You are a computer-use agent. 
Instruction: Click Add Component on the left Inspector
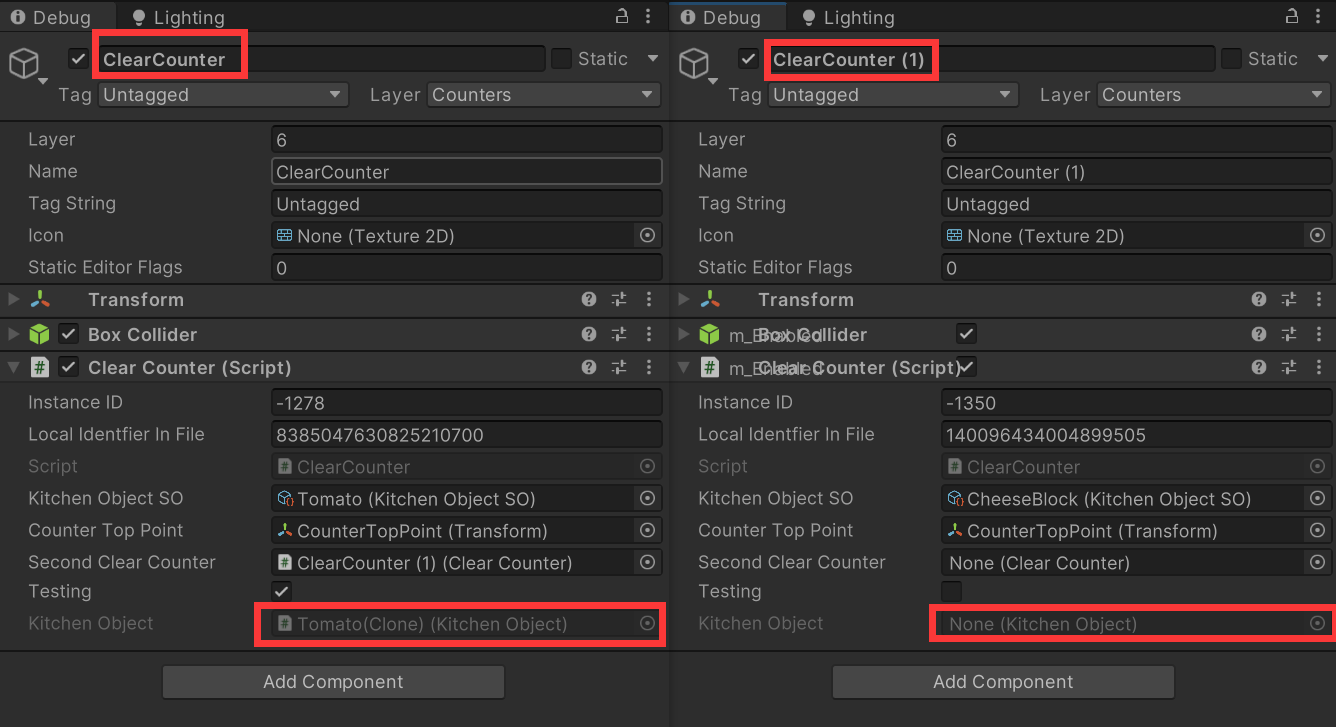coord(333,681)
